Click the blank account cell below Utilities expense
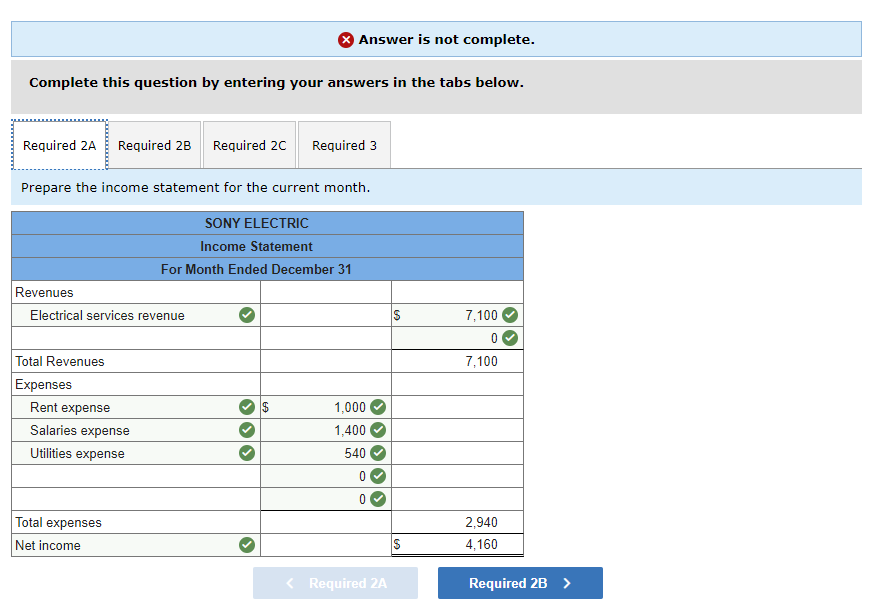Screen dimensions: 887x614 tap(120, 476)
